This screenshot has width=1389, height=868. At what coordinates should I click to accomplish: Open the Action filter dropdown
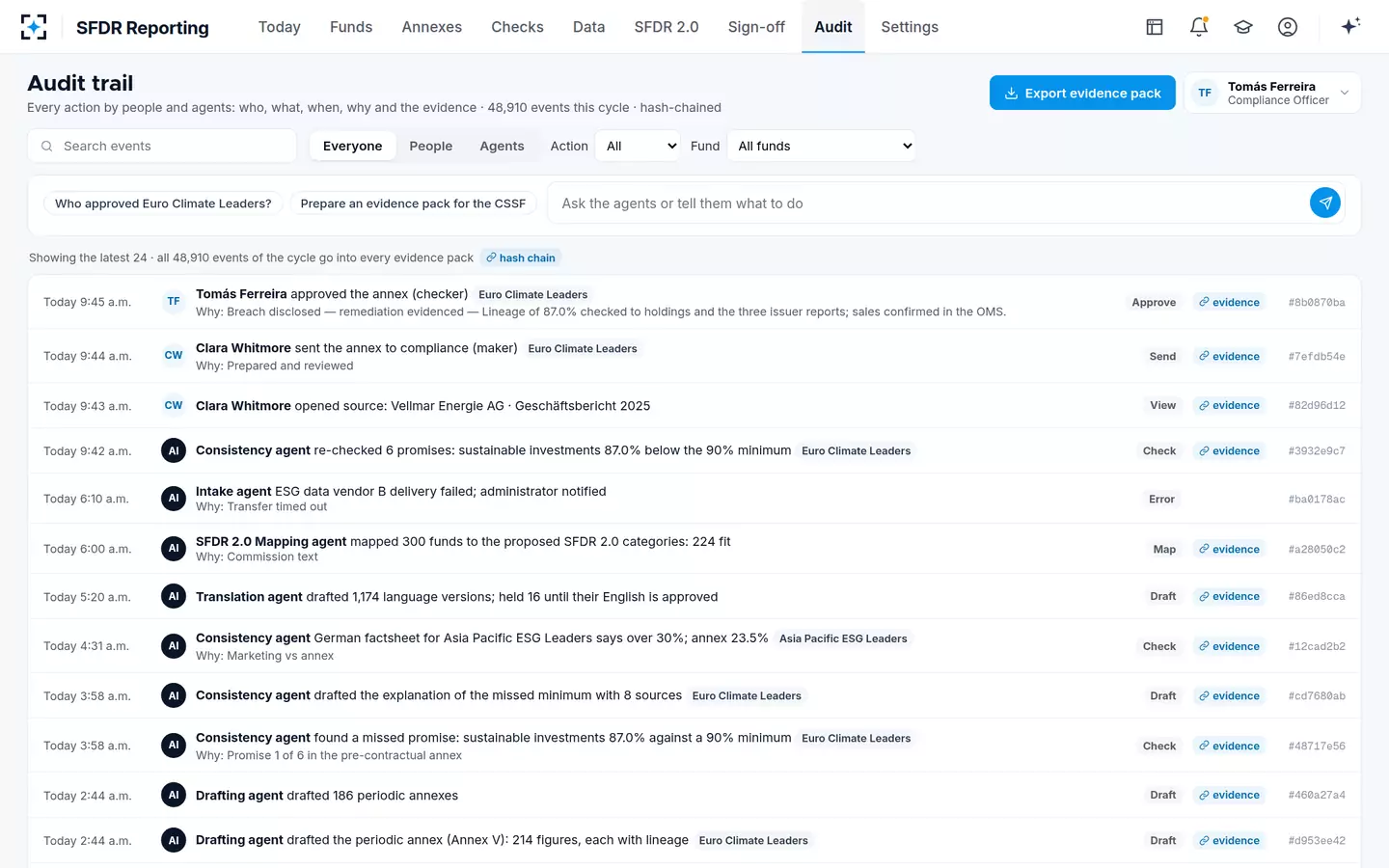[638, 146]
